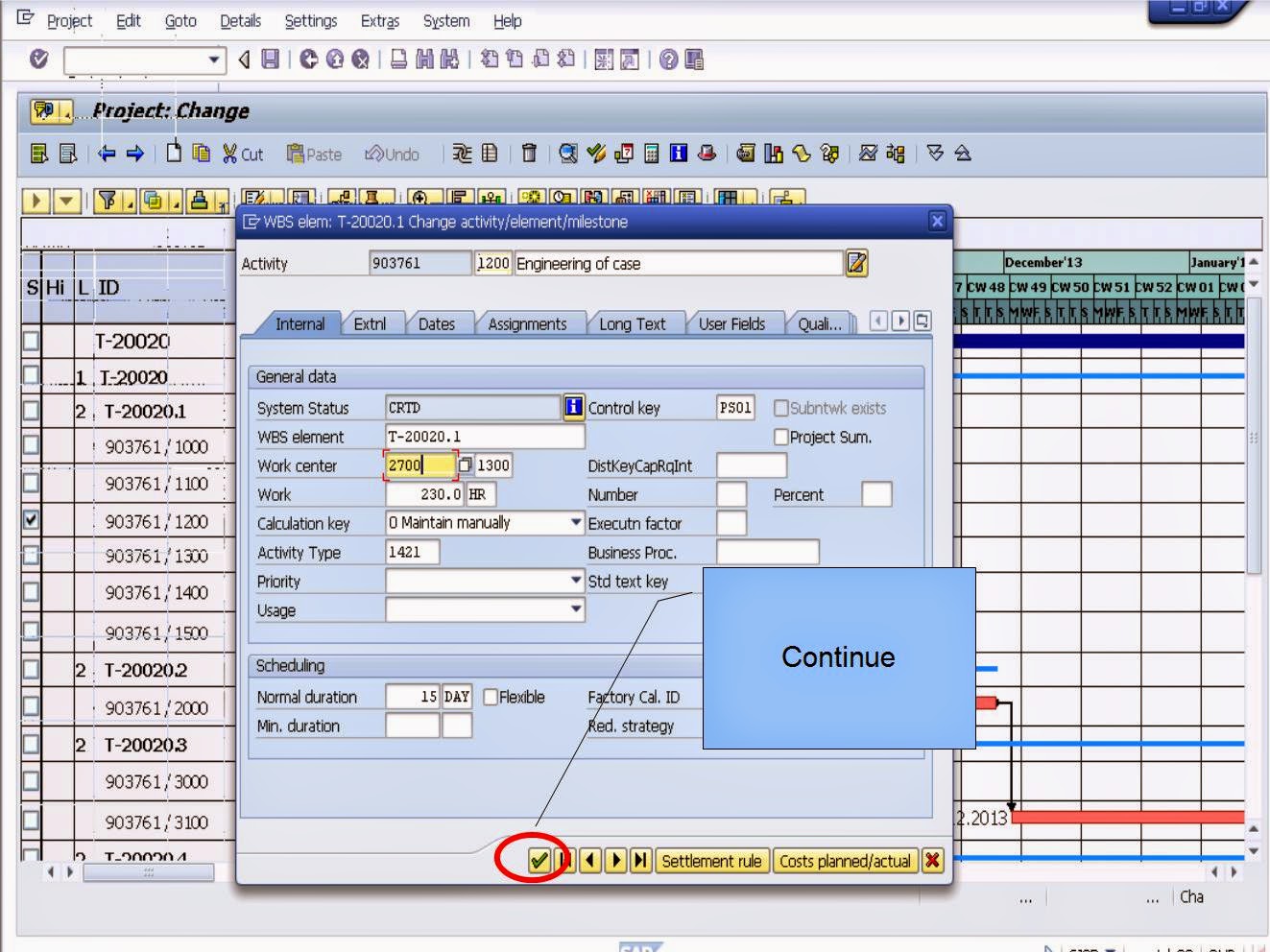Image resolution: width=1270 pixels, height=952 pixels.
Task: Enable the Project Sum. checkbox
Action: click(781, 436)
